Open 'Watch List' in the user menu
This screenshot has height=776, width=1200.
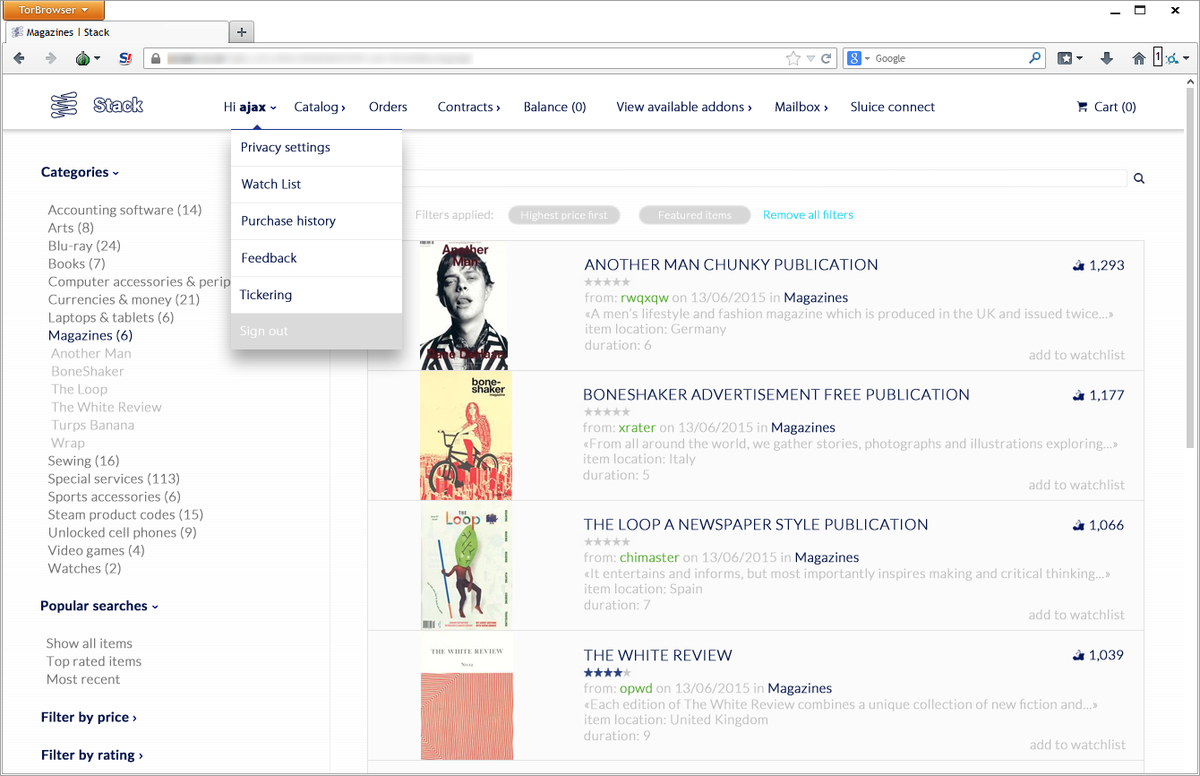tap(316, 184)
